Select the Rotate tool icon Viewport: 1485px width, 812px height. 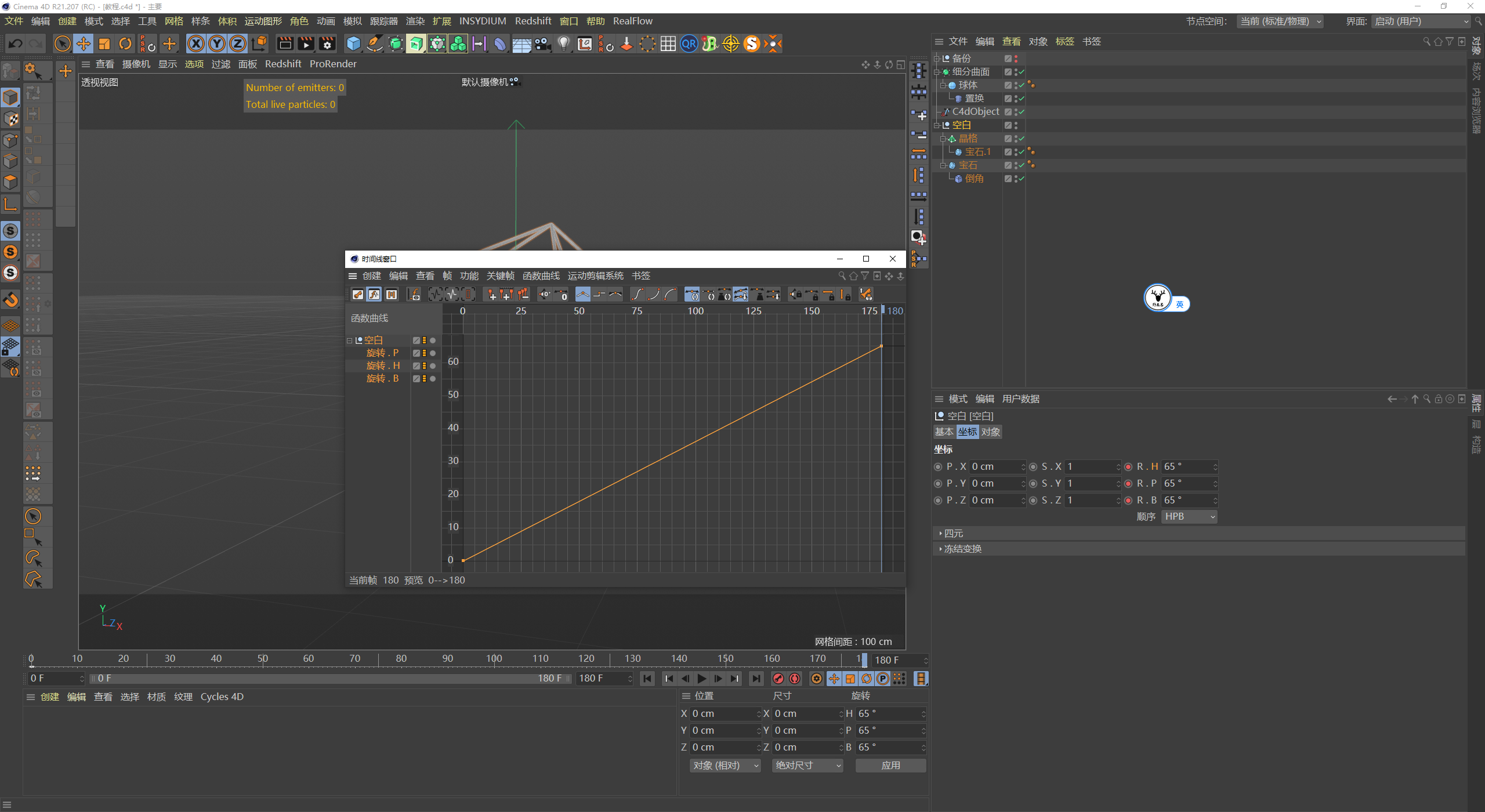coord(125,43)
